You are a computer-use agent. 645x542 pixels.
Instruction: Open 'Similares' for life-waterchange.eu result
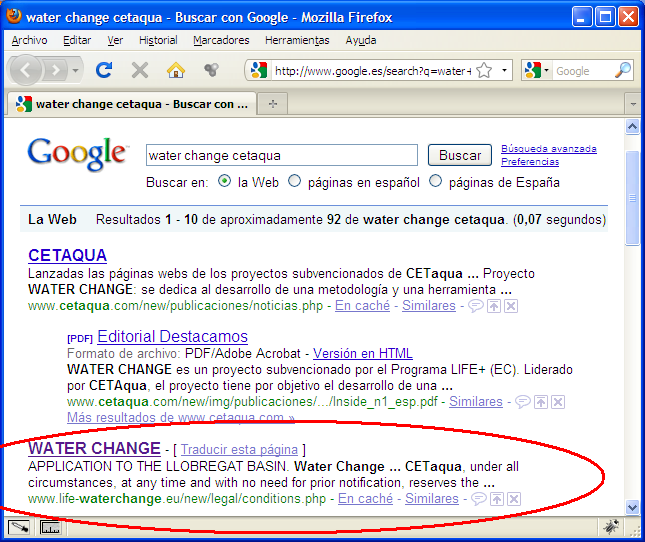pos(432,498)
